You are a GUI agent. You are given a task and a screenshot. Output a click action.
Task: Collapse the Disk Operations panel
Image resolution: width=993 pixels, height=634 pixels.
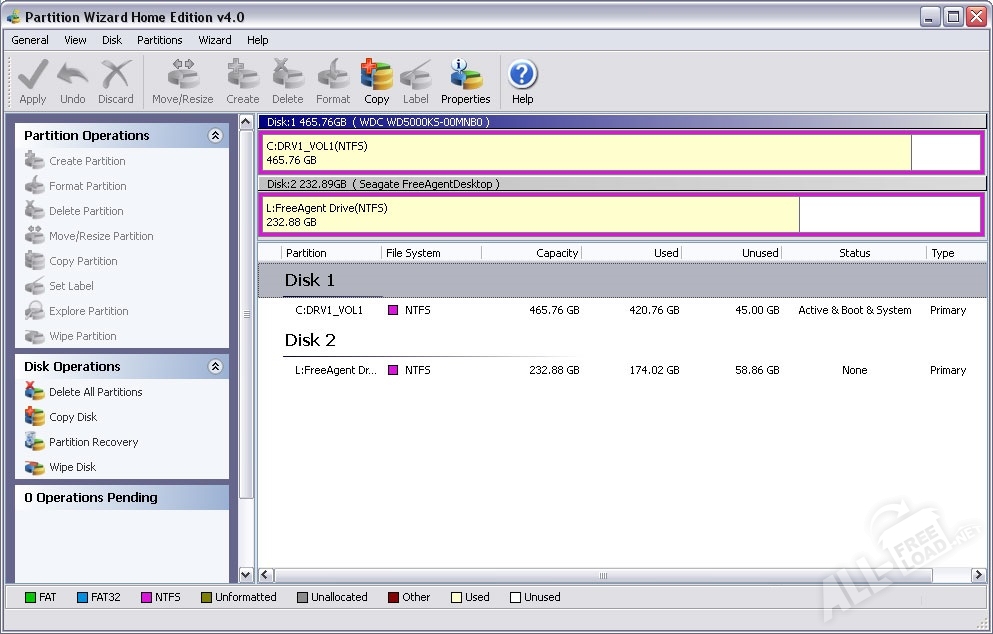tap(215, 367)
